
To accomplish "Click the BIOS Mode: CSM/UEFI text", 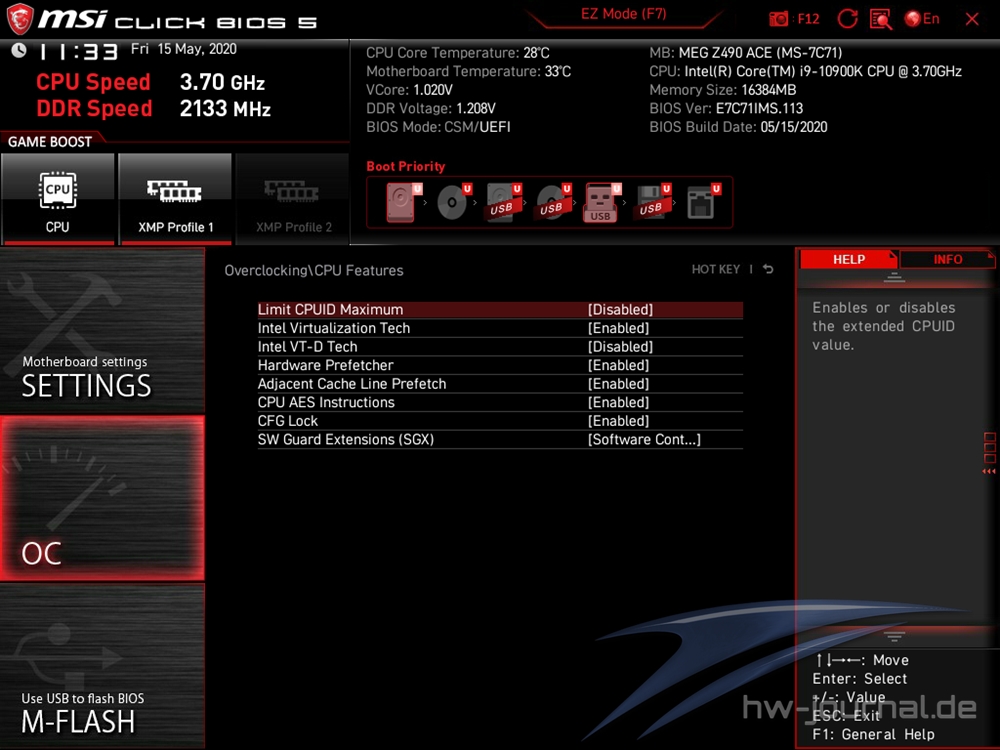I will click(x=438, y=127).
